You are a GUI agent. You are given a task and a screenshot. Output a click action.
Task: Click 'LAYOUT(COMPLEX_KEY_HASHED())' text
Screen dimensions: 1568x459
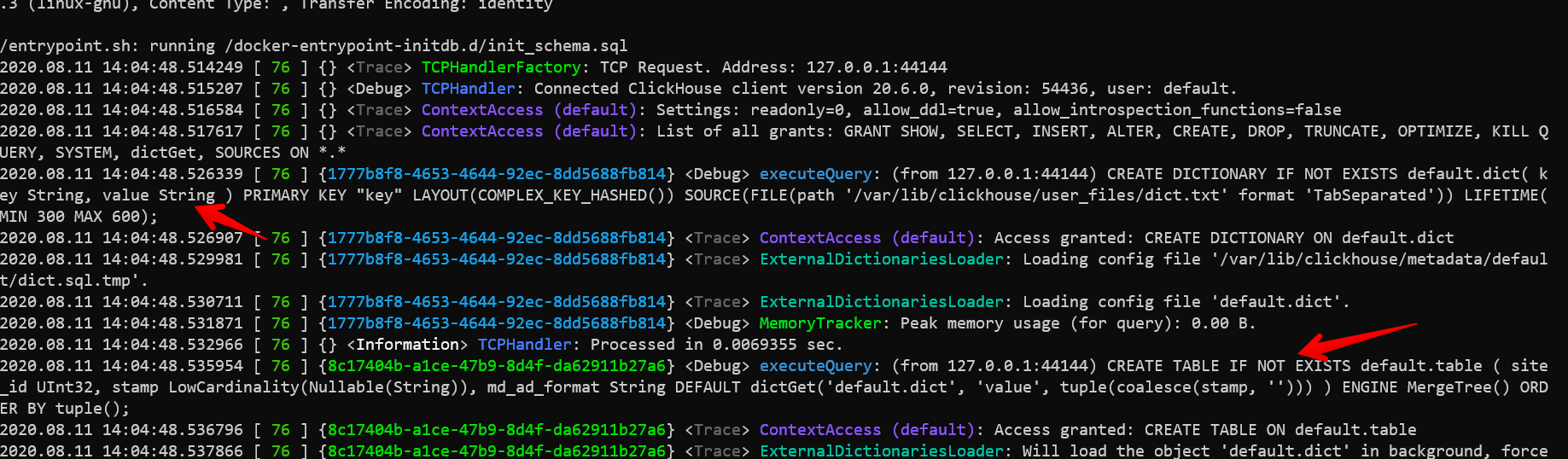click(x=544, y=195)
